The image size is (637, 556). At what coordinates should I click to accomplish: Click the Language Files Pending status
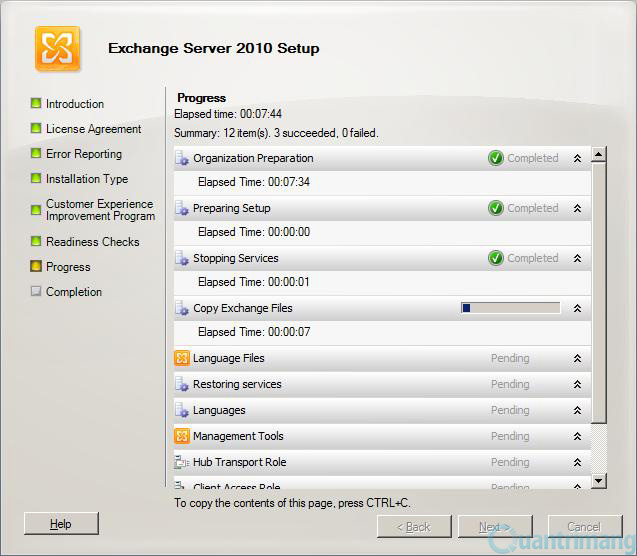click(x=510, y=358)
